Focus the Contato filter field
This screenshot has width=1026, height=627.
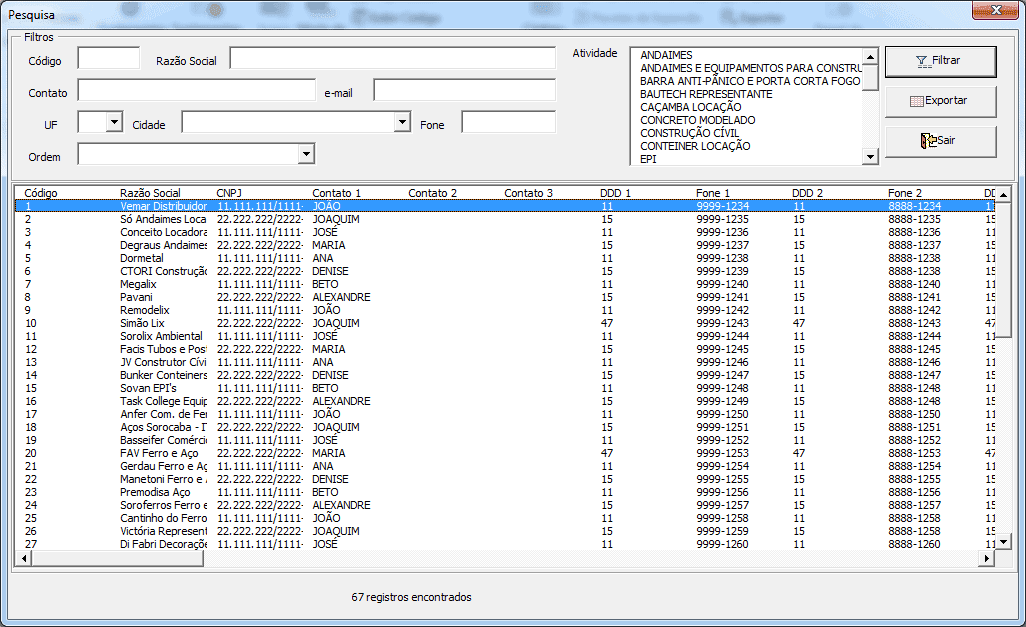(x=196, y=90)
